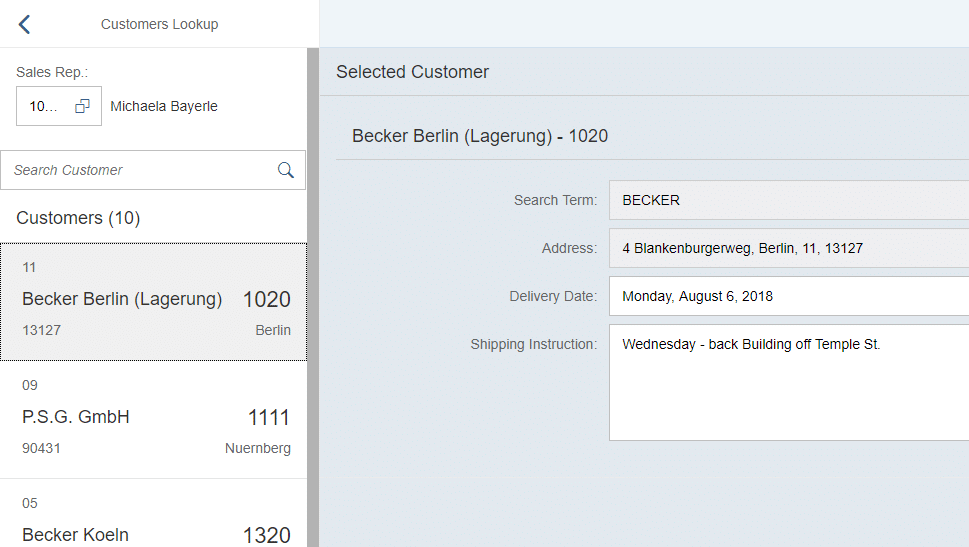Screen dimensions: 969x547
Task: Click the search magnifier icon
Action: tap(286, 170)
